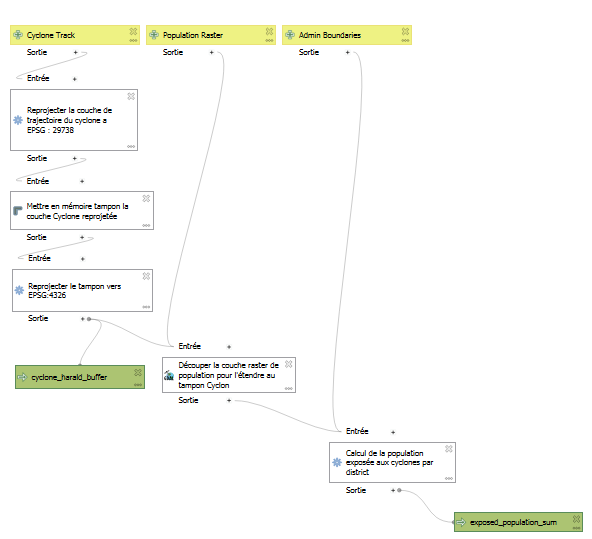
Task: Remove the Admin Boundaries input node
Action: 405,31
